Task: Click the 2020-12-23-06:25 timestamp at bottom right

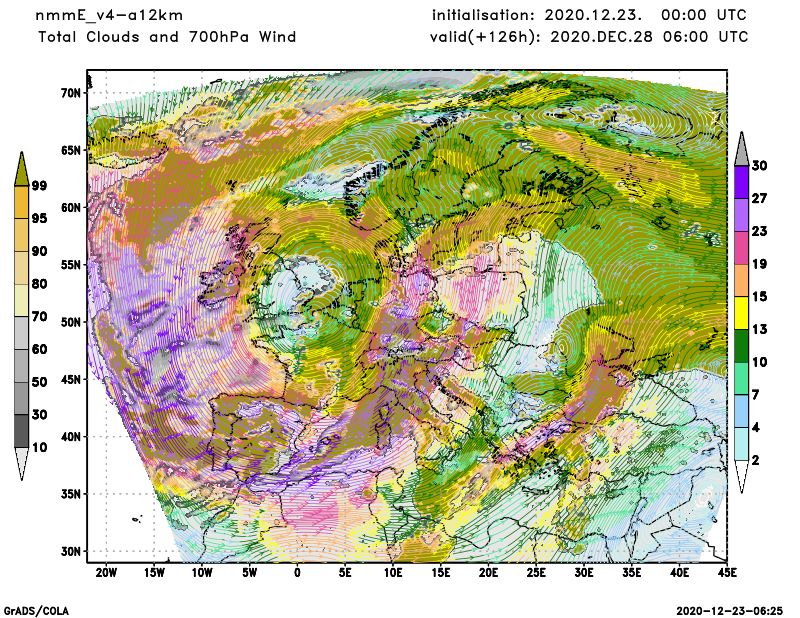Action: point(730,609)
